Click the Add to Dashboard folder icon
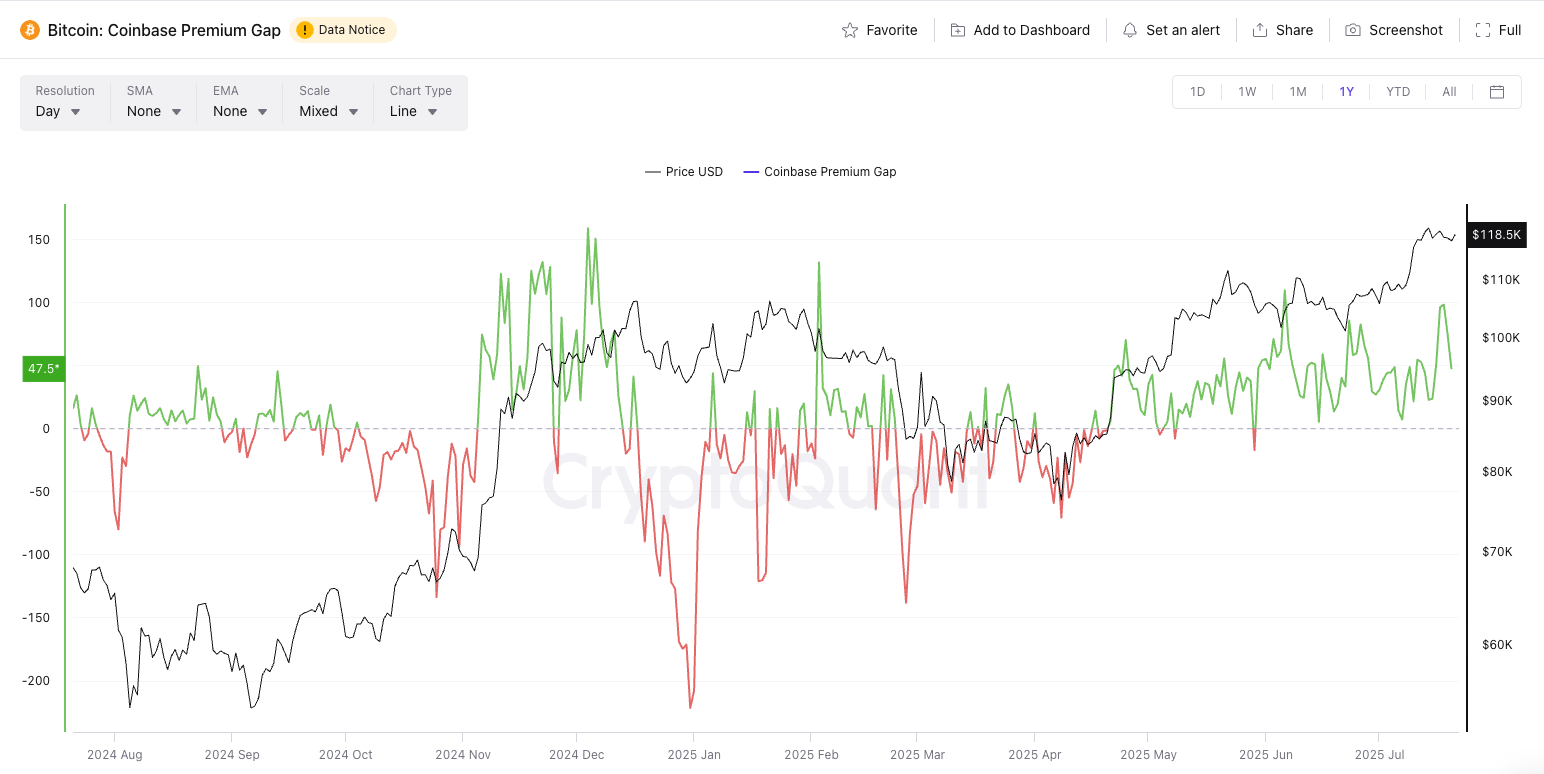Image resolution: width=1544 pixels, height=774 pixels. tap(958, 30)
